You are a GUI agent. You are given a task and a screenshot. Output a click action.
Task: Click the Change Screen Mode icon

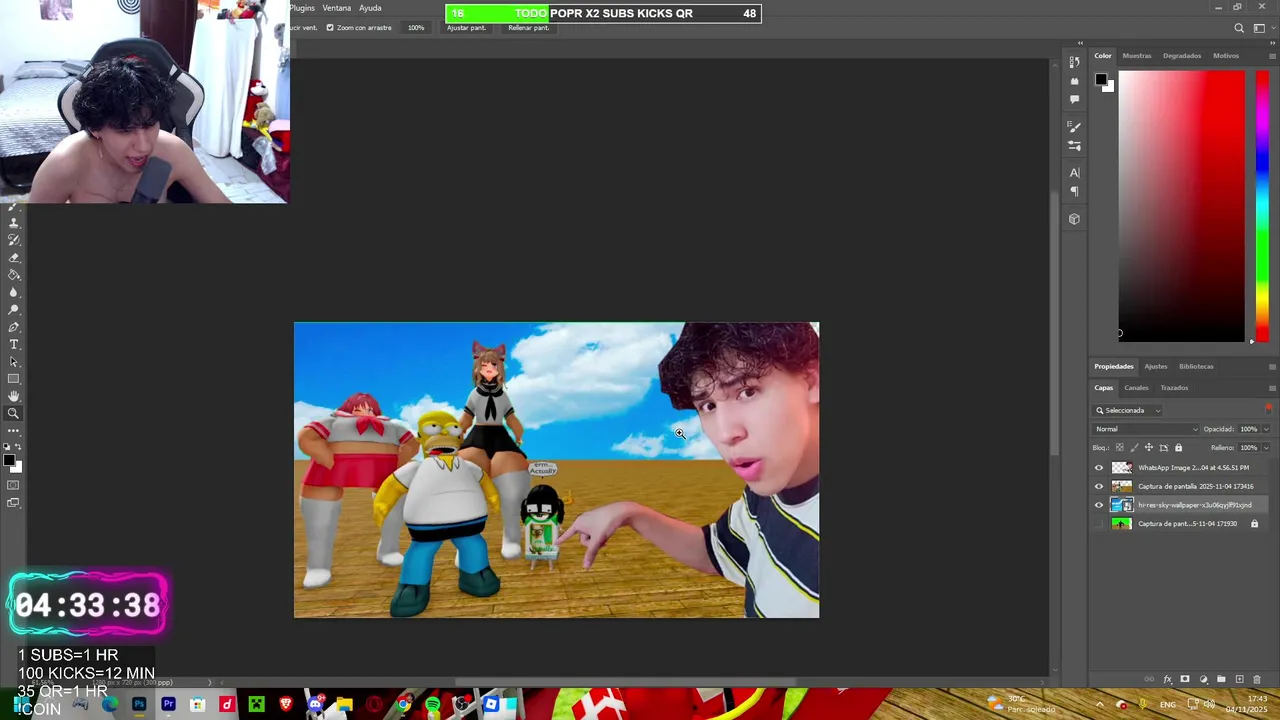tap(13, 502)
